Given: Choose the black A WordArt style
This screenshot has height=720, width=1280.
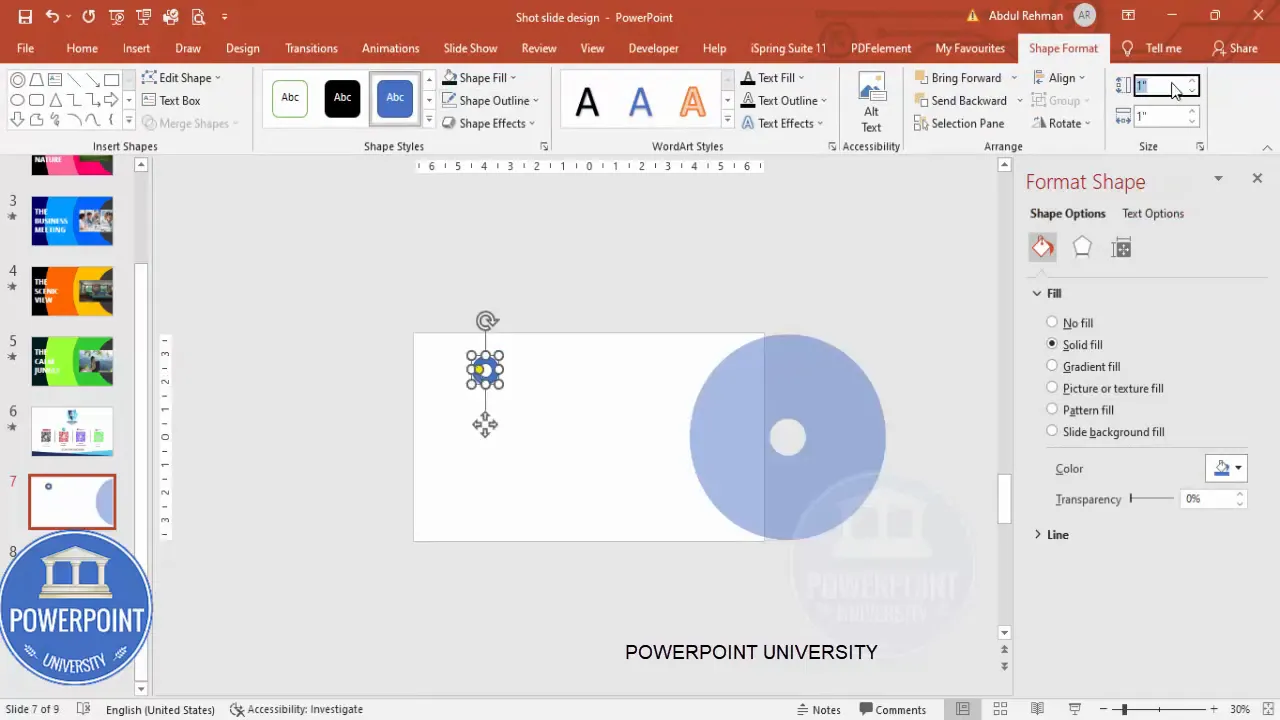Looking at the screenshot, I should [588, 101].
